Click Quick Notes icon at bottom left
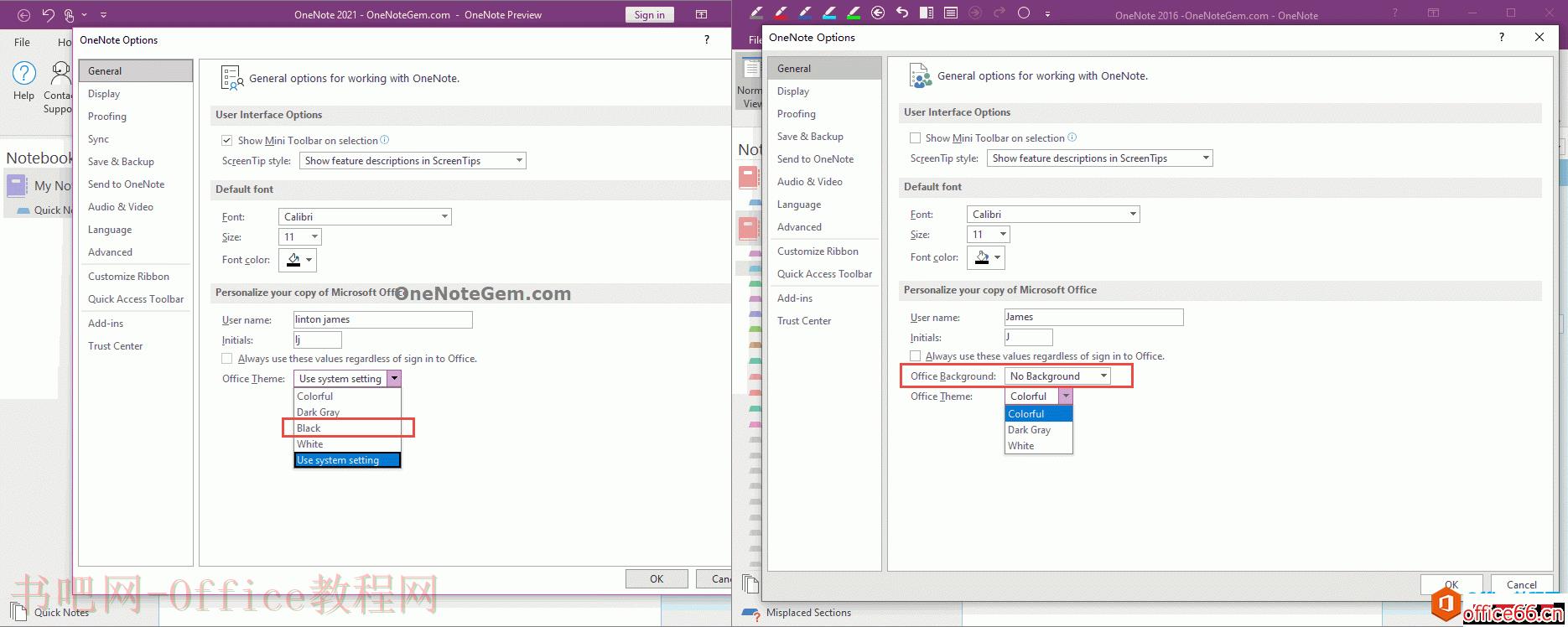 point(18,612)
